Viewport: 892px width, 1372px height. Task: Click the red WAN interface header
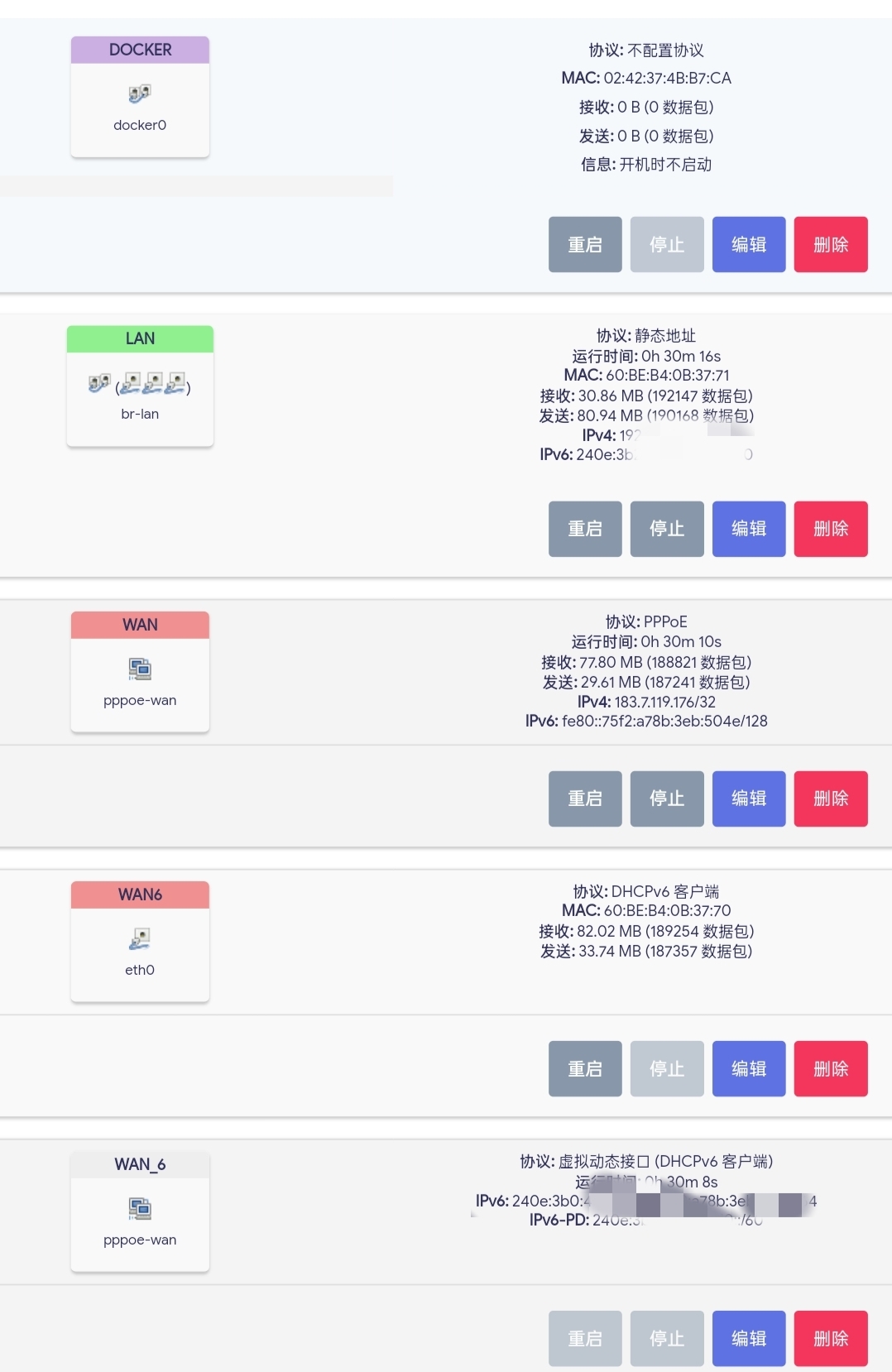click(139, 625)
